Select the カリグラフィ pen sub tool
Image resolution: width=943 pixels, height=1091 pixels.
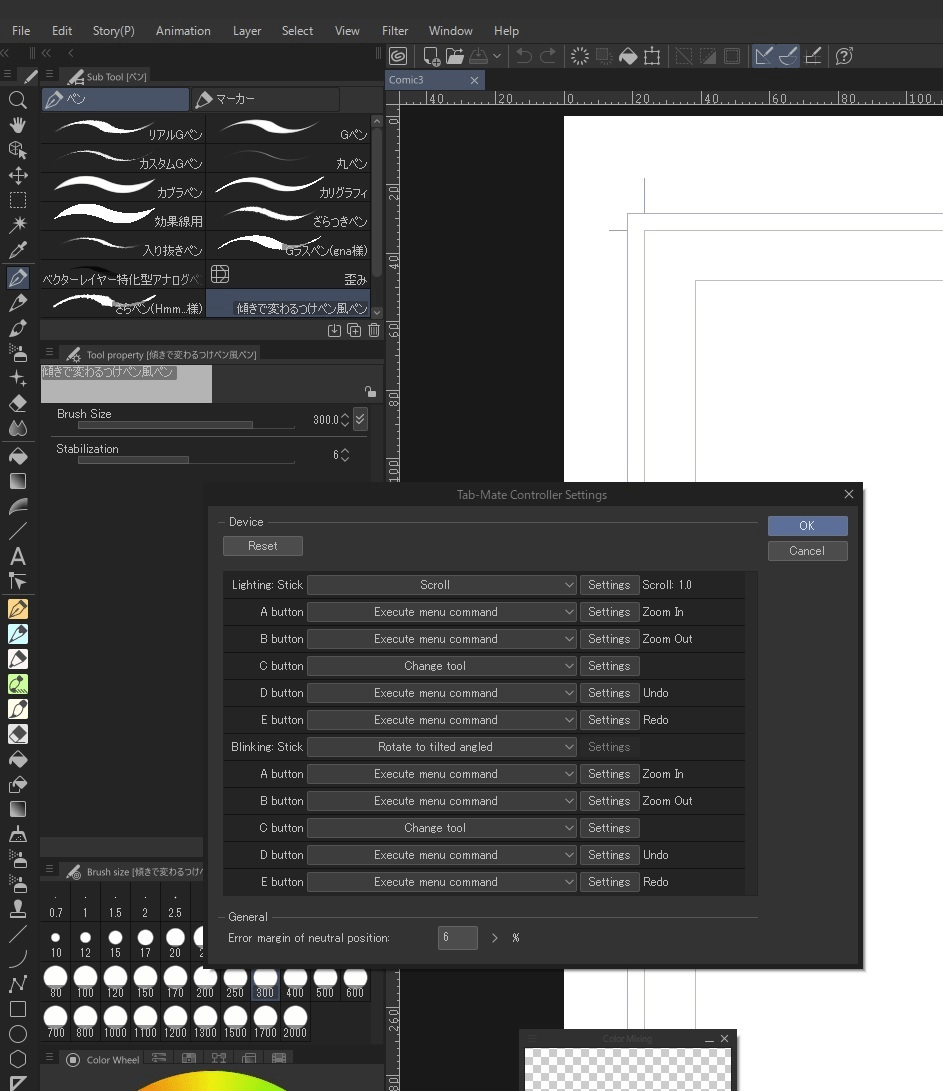pyautogui.click(x=288, y=191)
